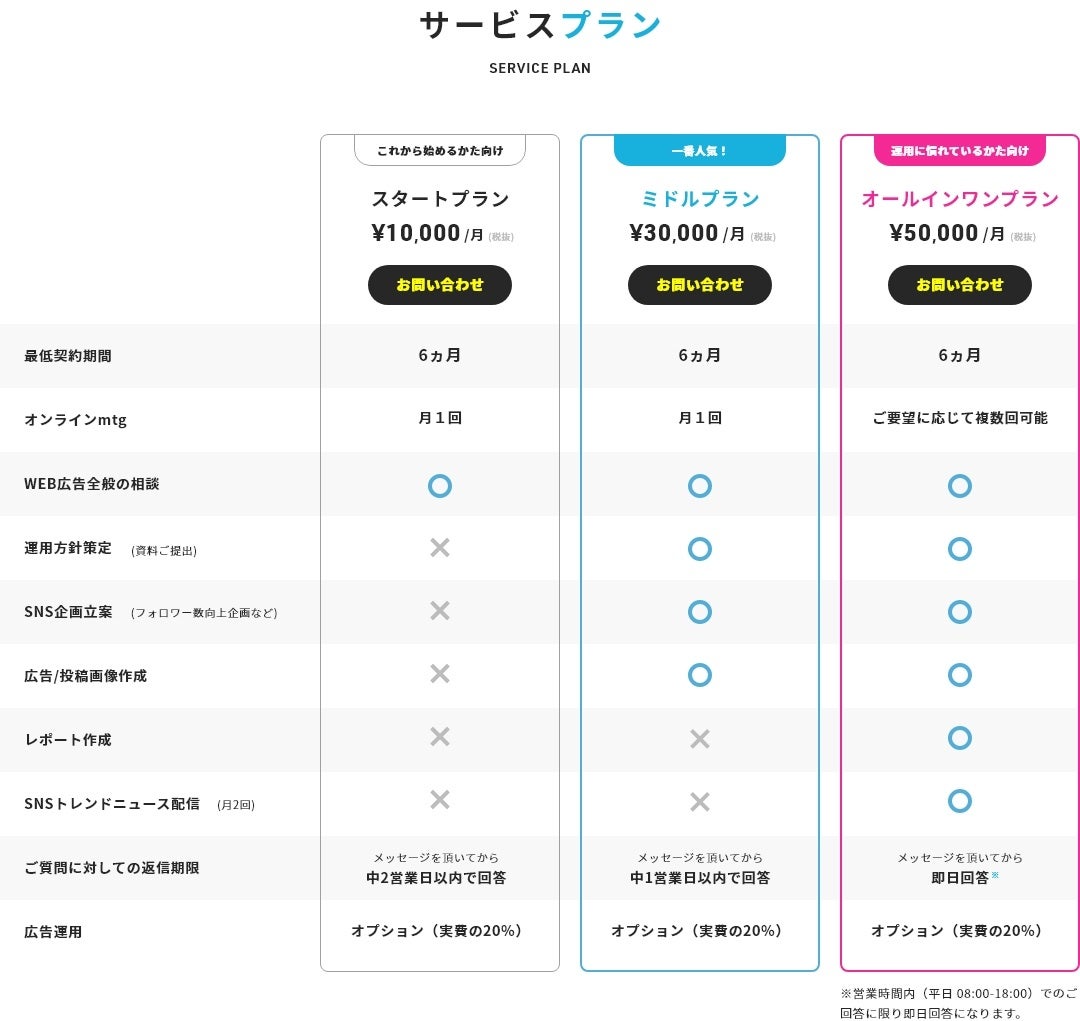Image resolution: width=1080 pixels, height=1021 pixels.
Task: Click the ミドルプラン heading
Action: pos(700,199)
